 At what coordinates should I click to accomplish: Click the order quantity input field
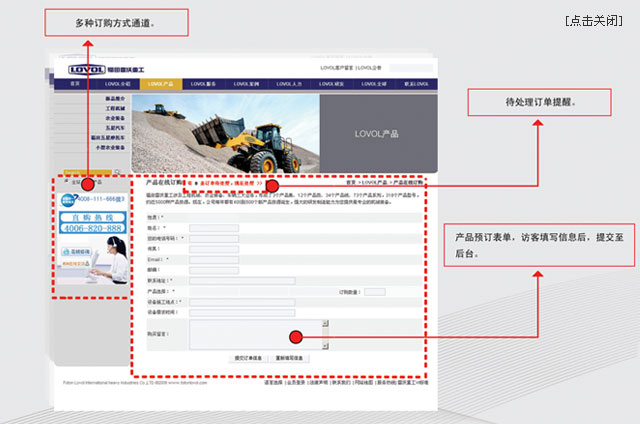click(375, 292)
